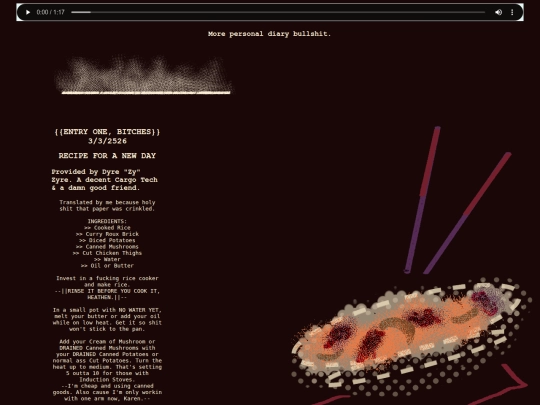The width and height of the screenshot is (540, 405).
Task: Click the 0:00 / 1:17 time display
Action: pos(51,12)
